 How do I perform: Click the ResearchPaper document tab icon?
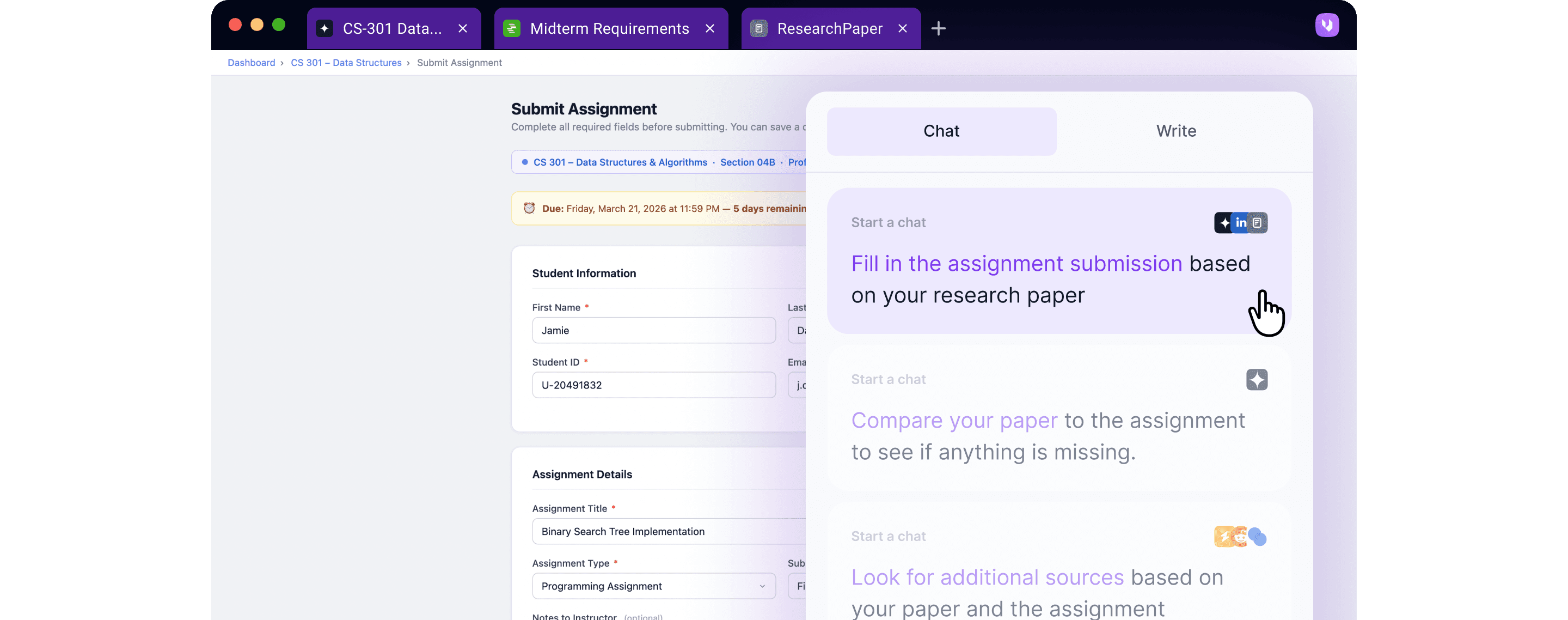pos(758,29)
